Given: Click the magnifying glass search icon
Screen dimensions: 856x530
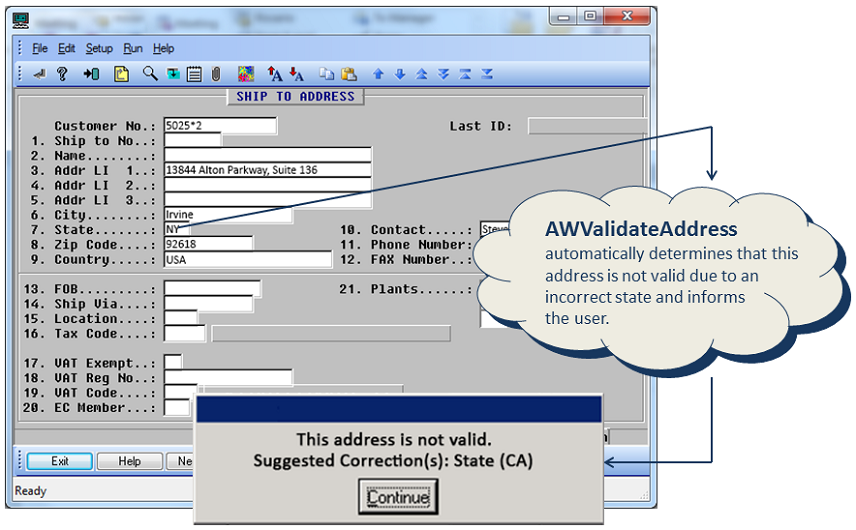Looking at the screenshot, I should tap(150, 74).
